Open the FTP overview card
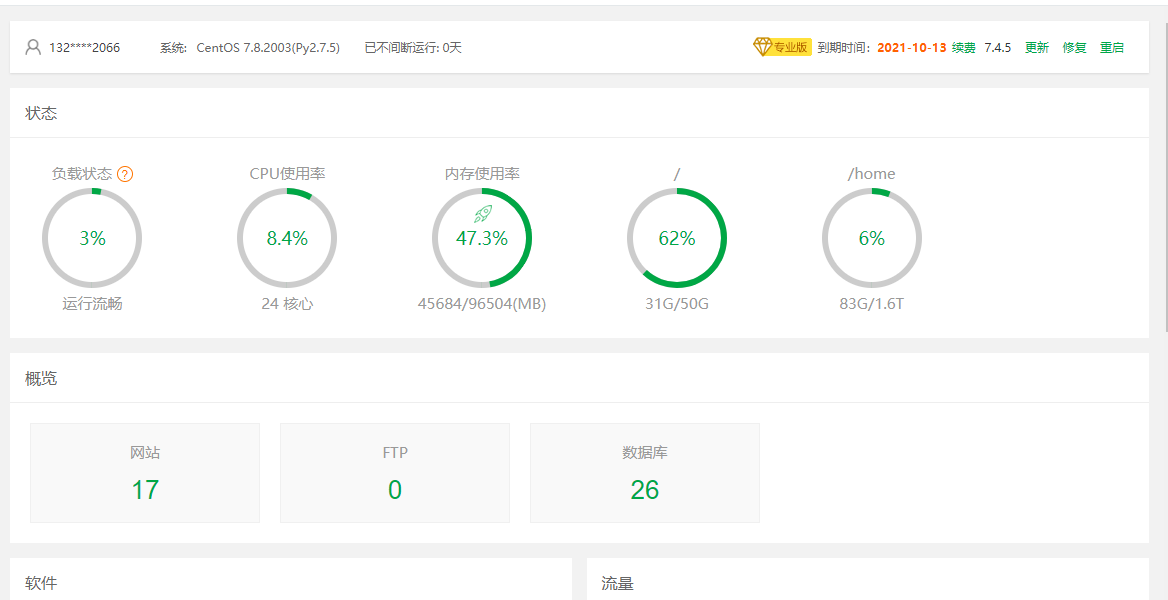 tap(395, 473)
